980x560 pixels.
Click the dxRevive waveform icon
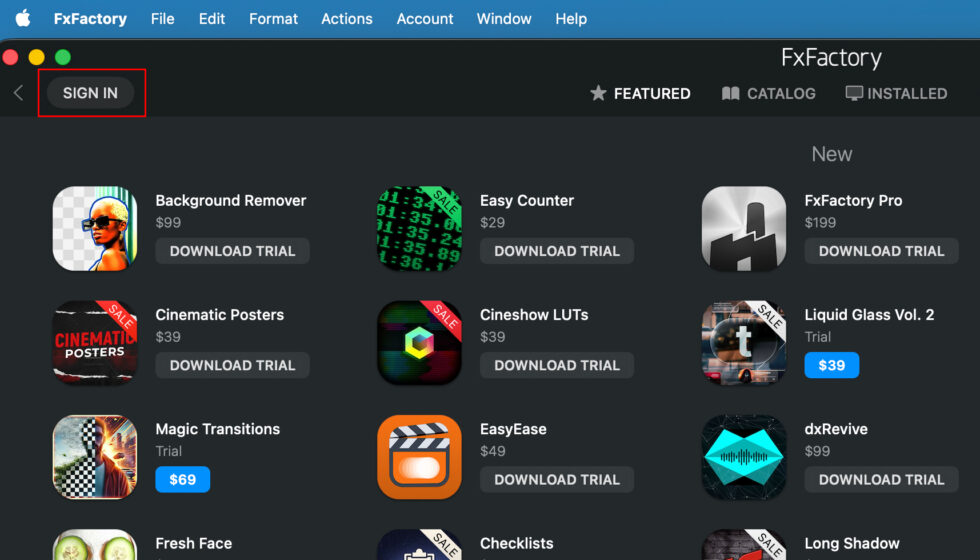coord(744,457)
